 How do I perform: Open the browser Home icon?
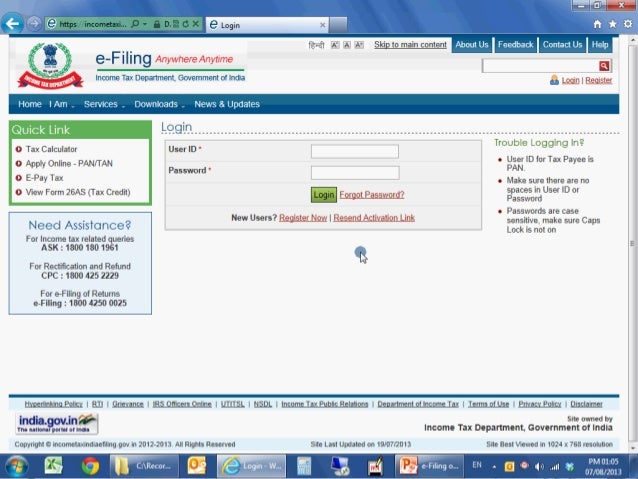point(597,24)
